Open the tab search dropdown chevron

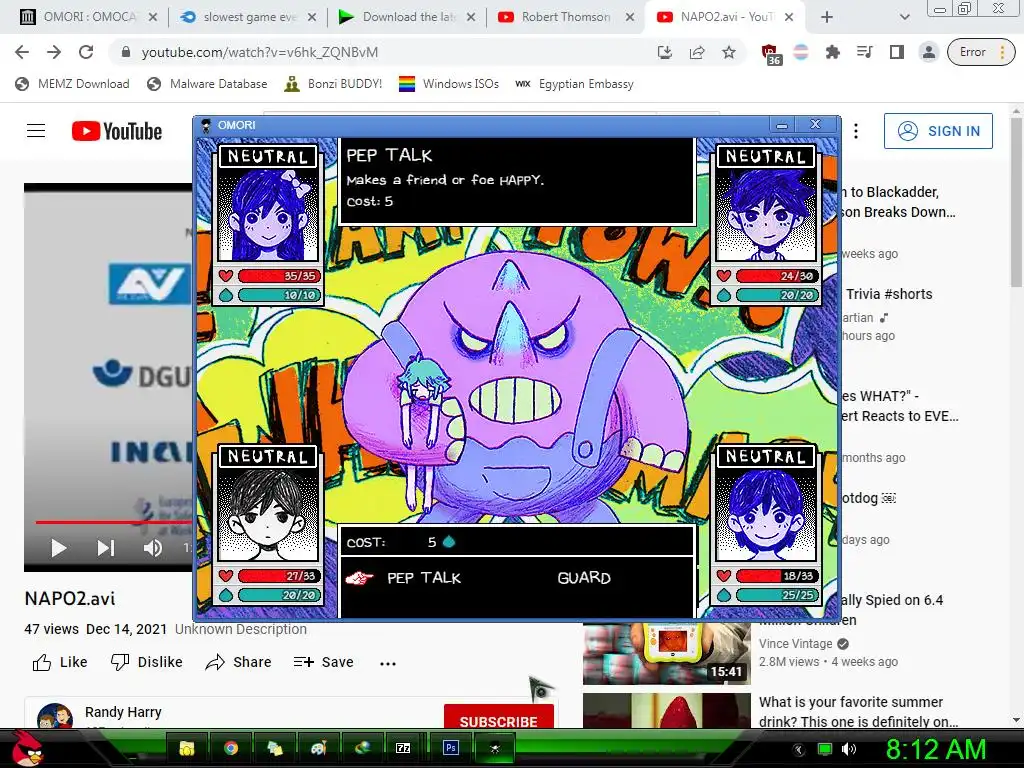(x=904, y=17)
